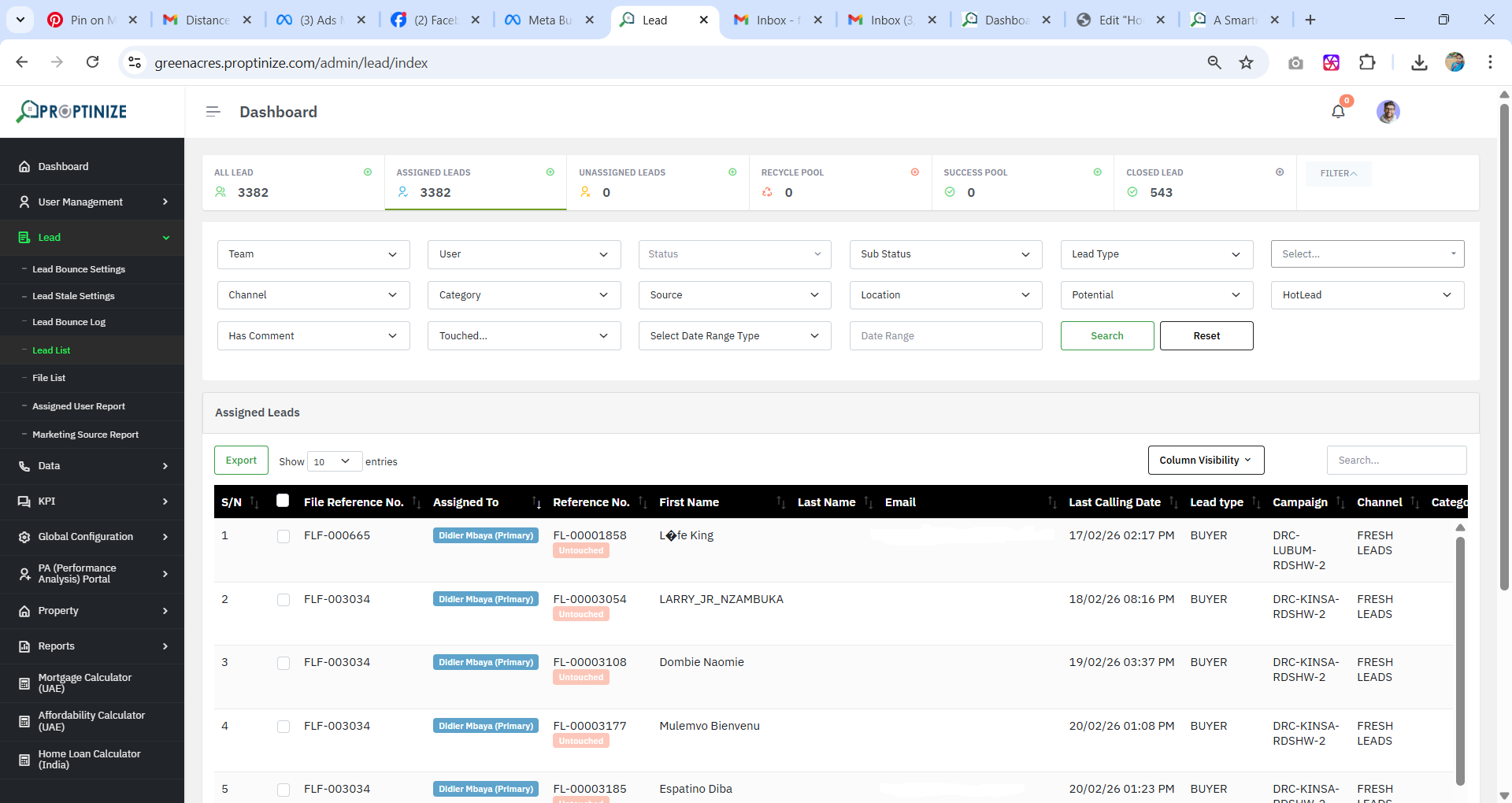1512x803 pixels.
Task: Open browser extensions puzzle icon
Action: 1367,63
